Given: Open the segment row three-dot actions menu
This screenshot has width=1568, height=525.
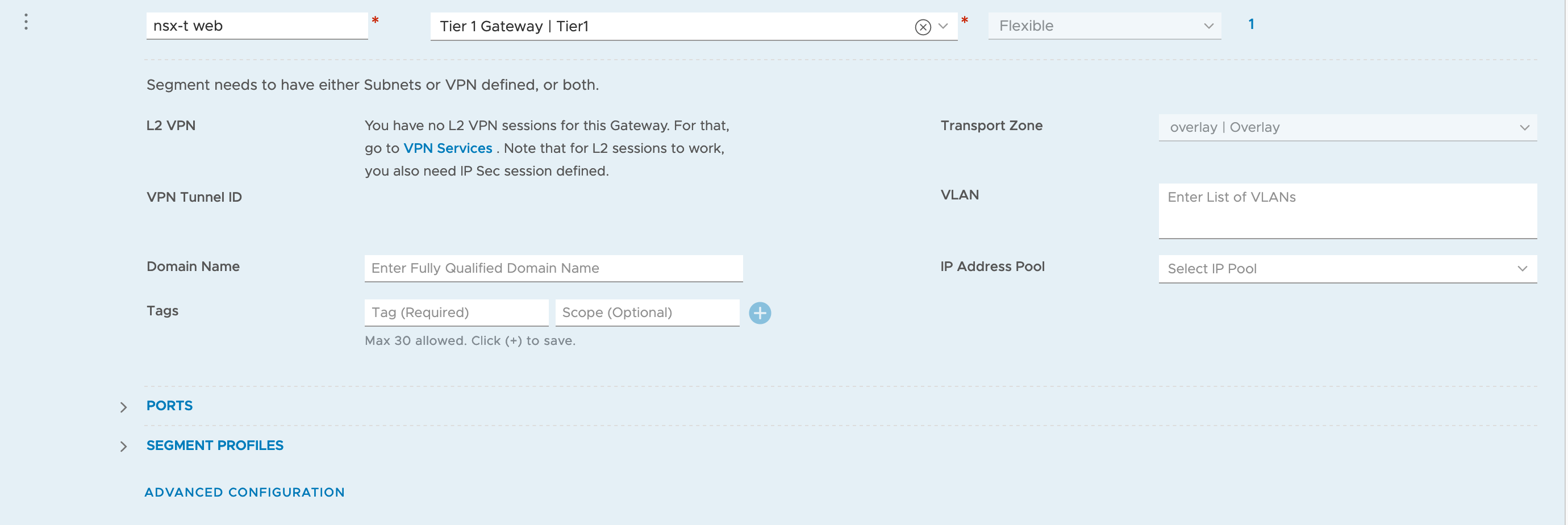Looking at the screenshot, I should (26, 23).
